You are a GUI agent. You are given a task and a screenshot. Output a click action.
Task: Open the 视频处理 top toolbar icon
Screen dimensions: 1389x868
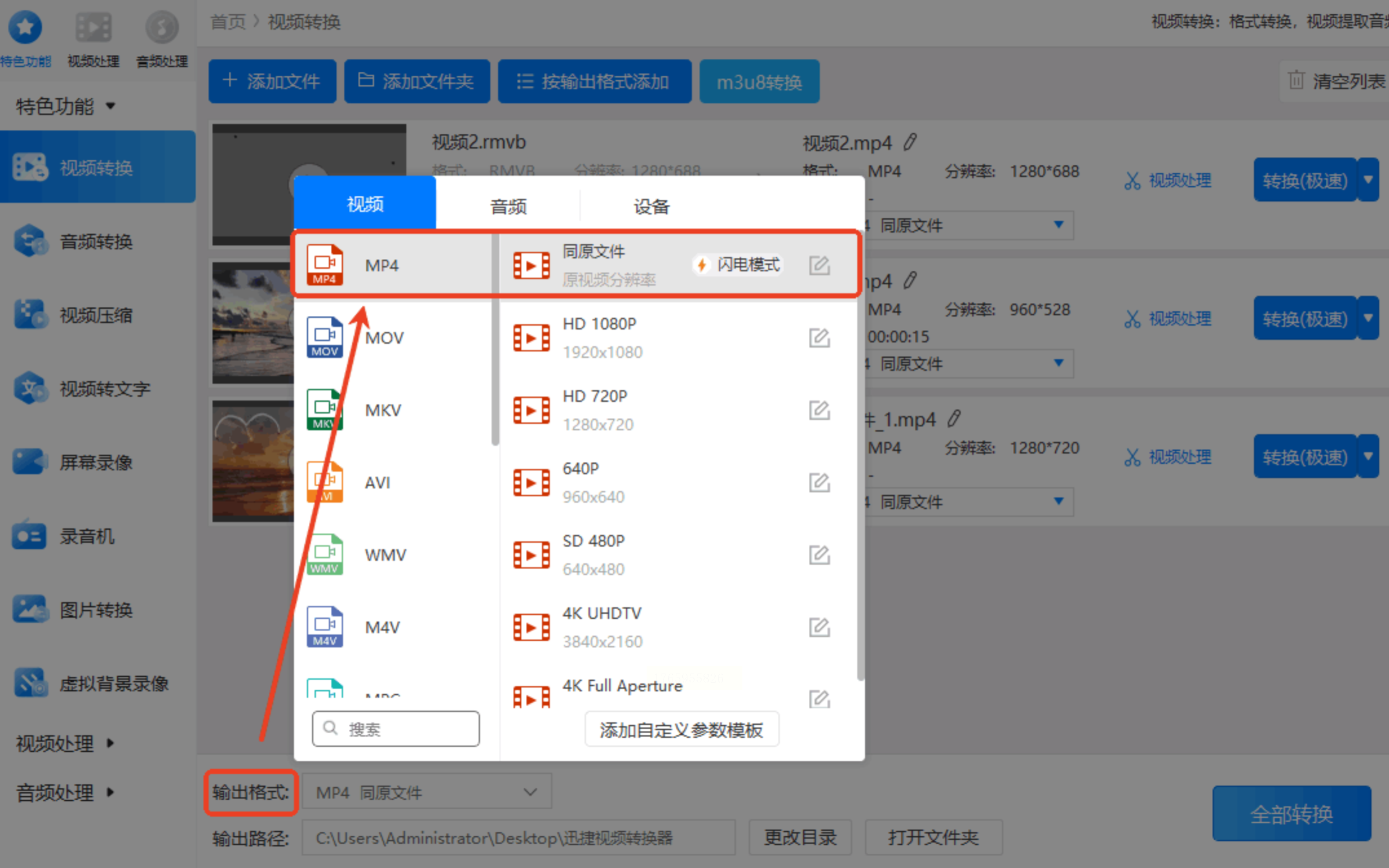point(93,28)
